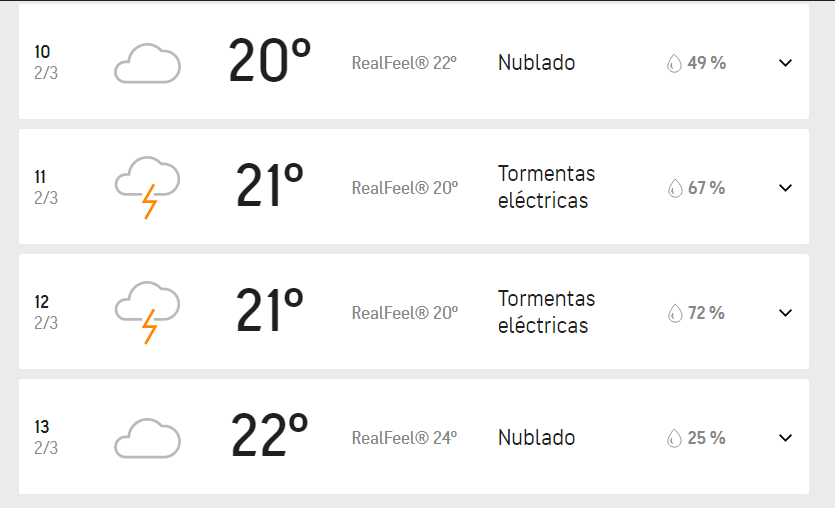Expand the hour 13 forecast row
The image size is (835, 508).
[785, 438]
